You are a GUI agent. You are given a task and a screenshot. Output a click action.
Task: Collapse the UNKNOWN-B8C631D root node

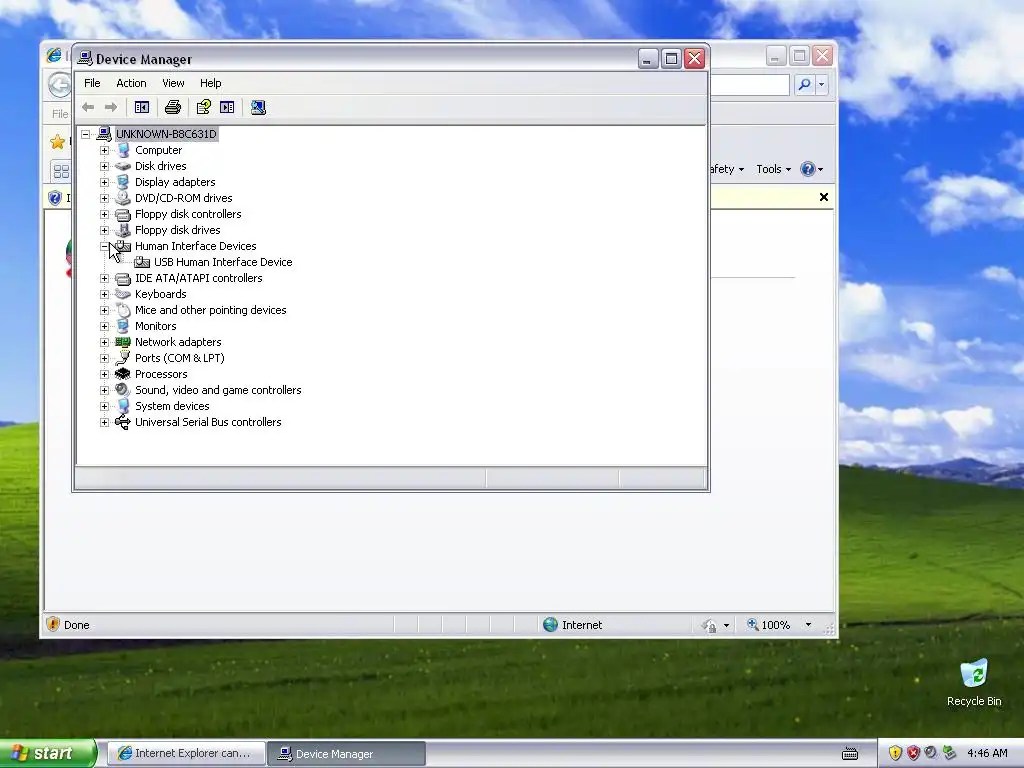click(86, 135)
